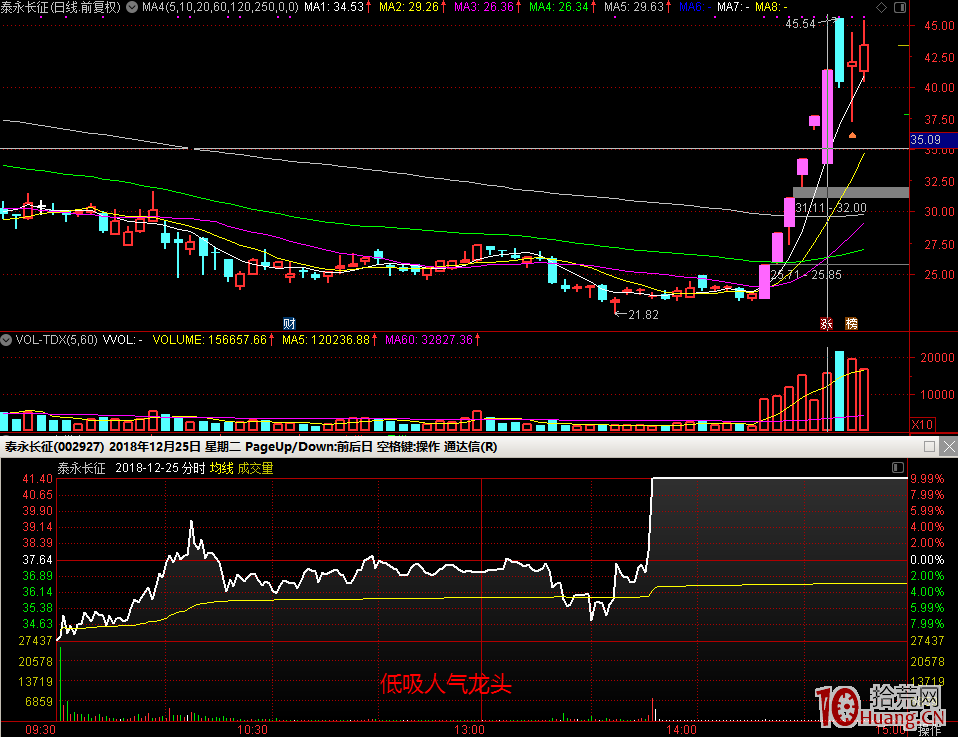Open the VOL-TDX indicator dropdown circle icon
Viewport: 958px width, 737px height.
6,340
